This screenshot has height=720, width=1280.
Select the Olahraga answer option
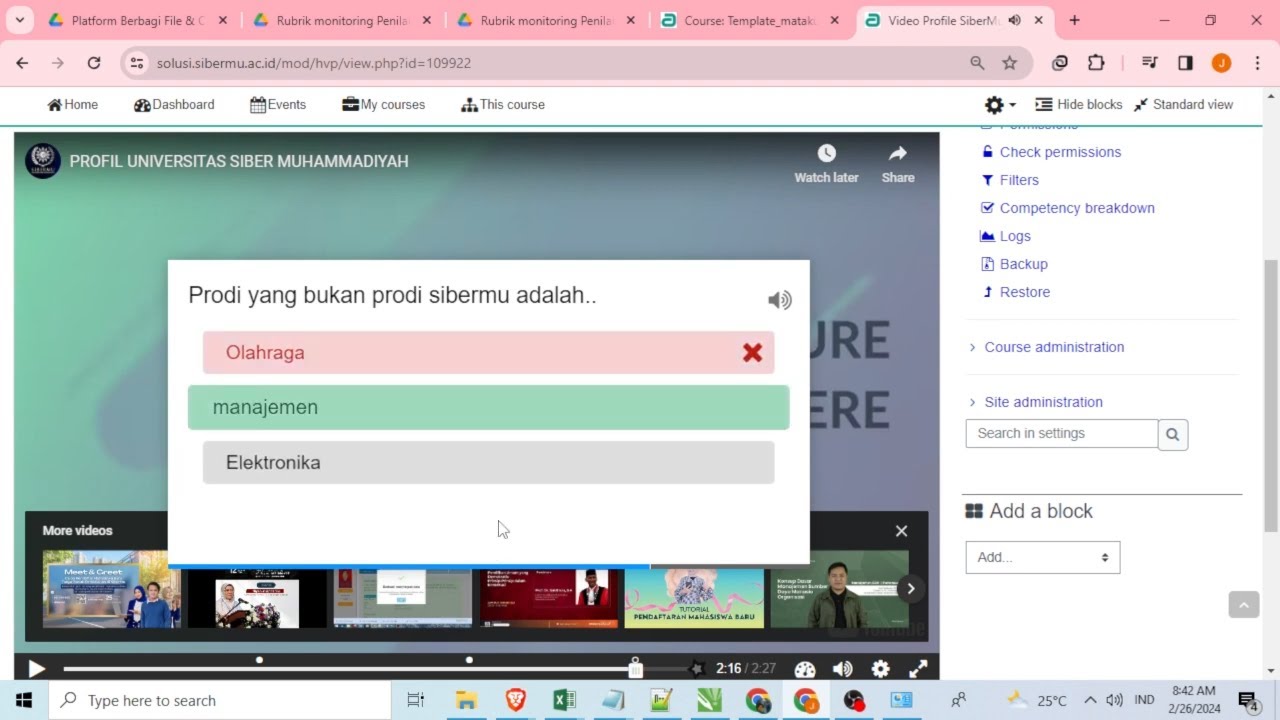488,352
